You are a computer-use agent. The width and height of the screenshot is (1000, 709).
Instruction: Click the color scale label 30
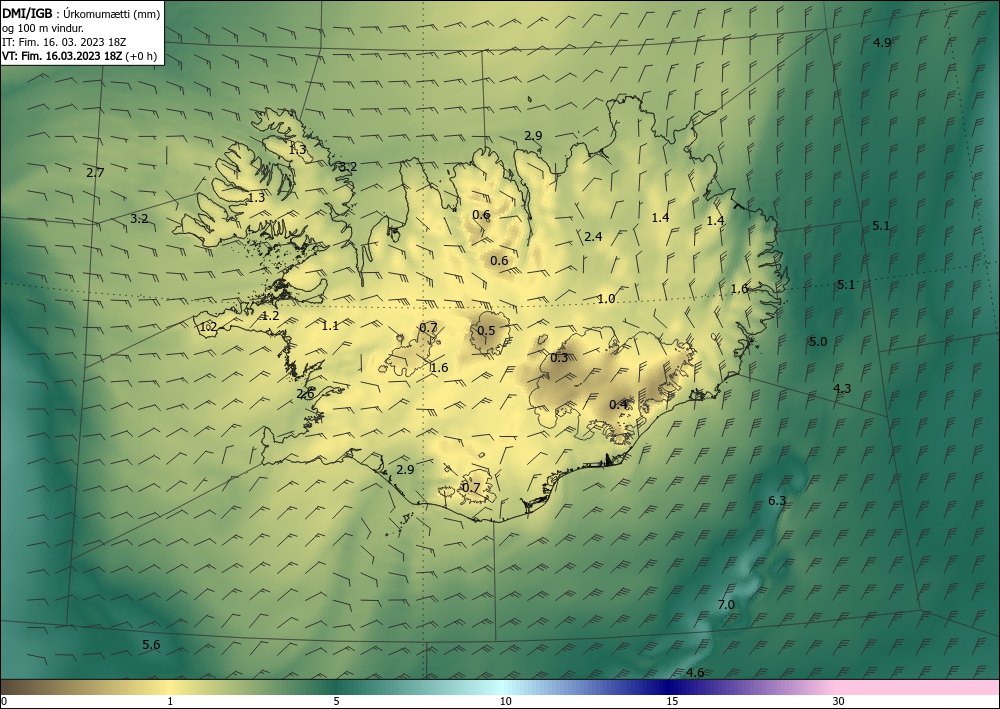839,701
